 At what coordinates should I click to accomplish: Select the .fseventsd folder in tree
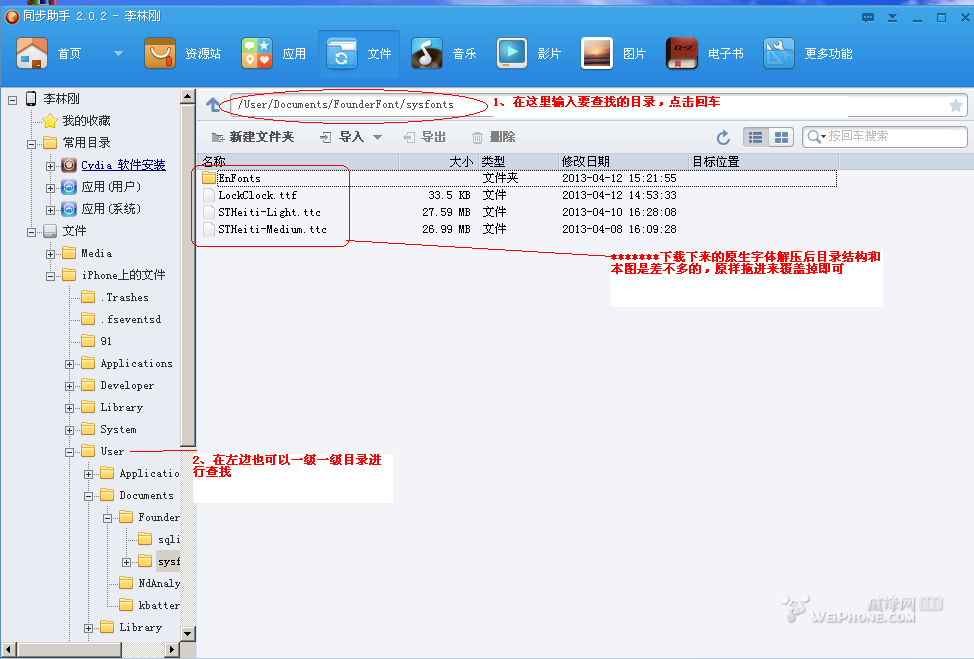pos(122,319)
